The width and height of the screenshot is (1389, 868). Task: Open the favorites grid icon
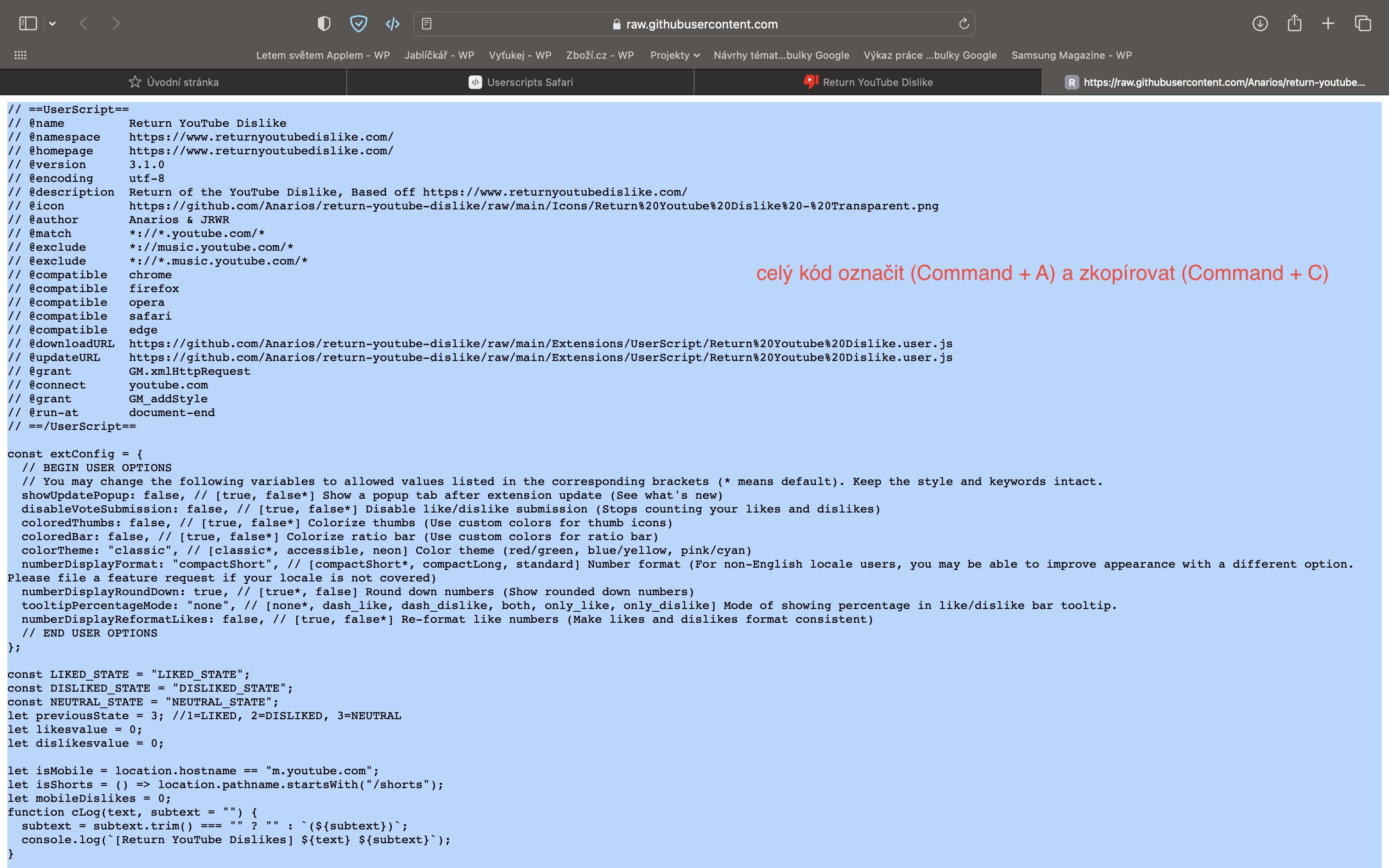(20, 55)
